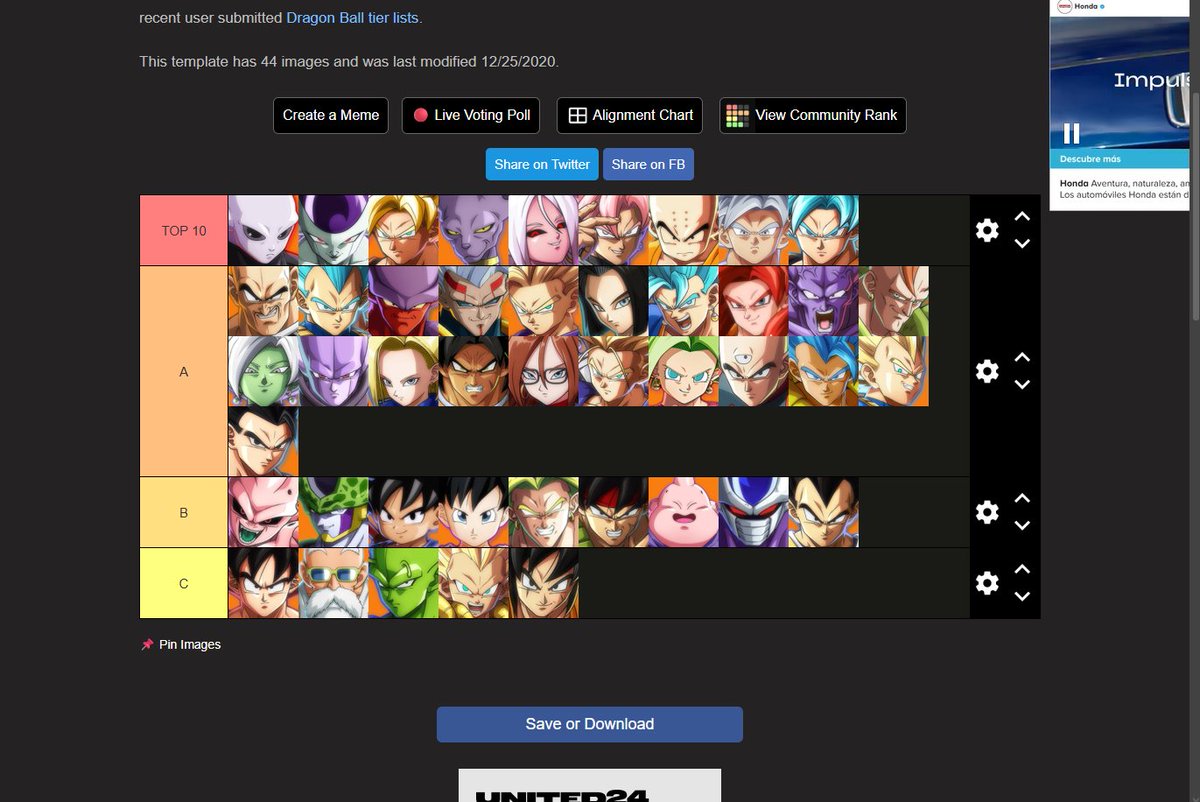The height and width of the screenshot is (802, 1200).
Task: Click the Honda logo in the ad
Action: [x=1066, y=6]
